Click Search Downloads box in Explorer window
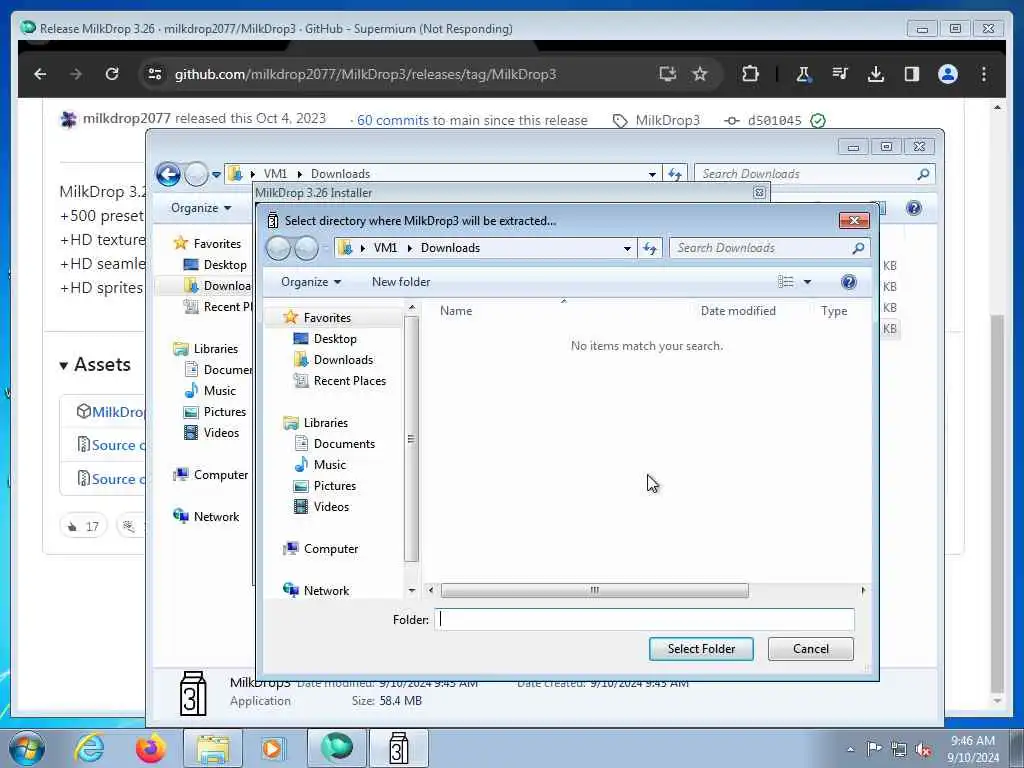The image size is (1024, 768). (x=814, y=174)
